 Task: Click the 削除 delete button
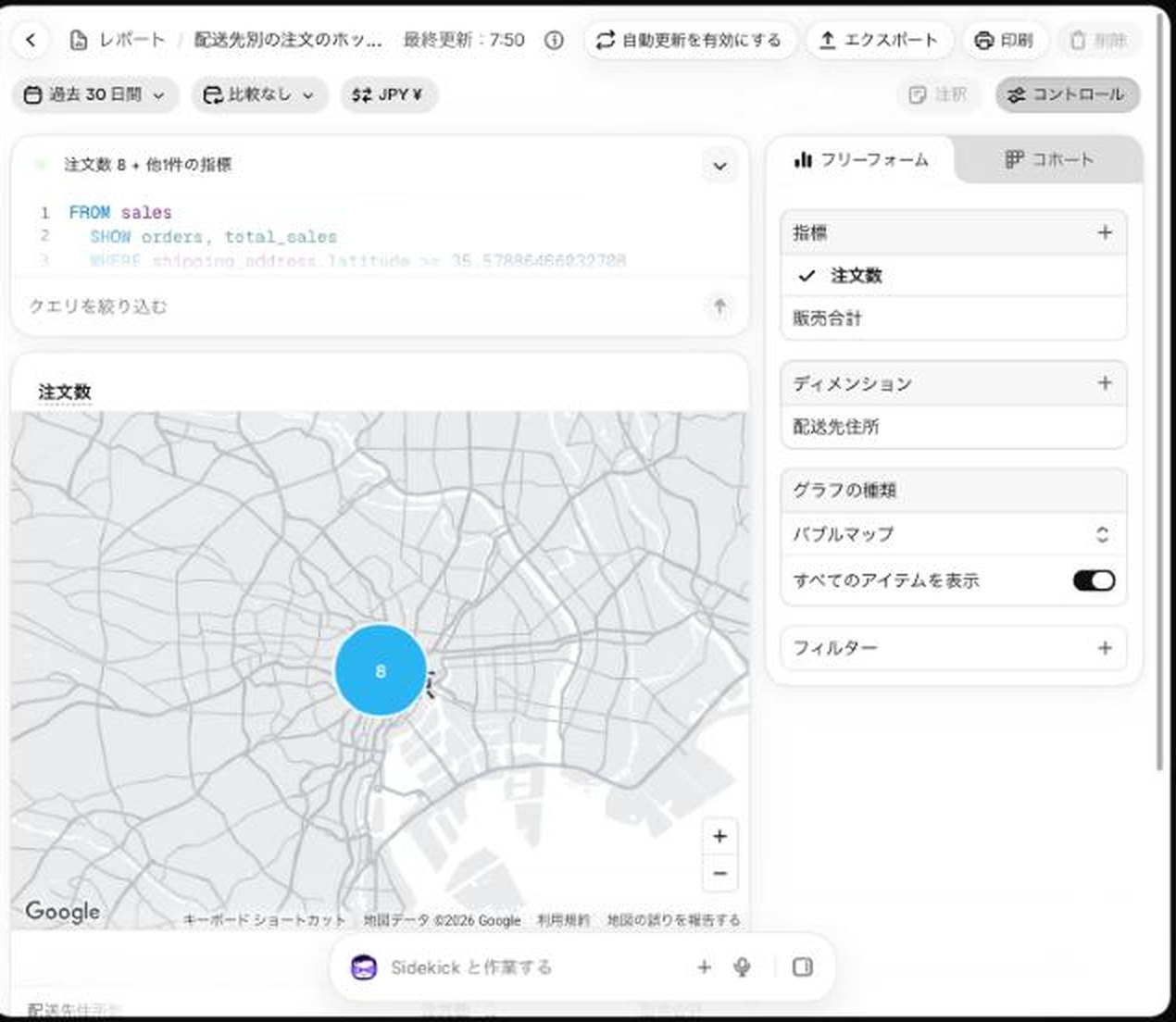[1098, 40]
